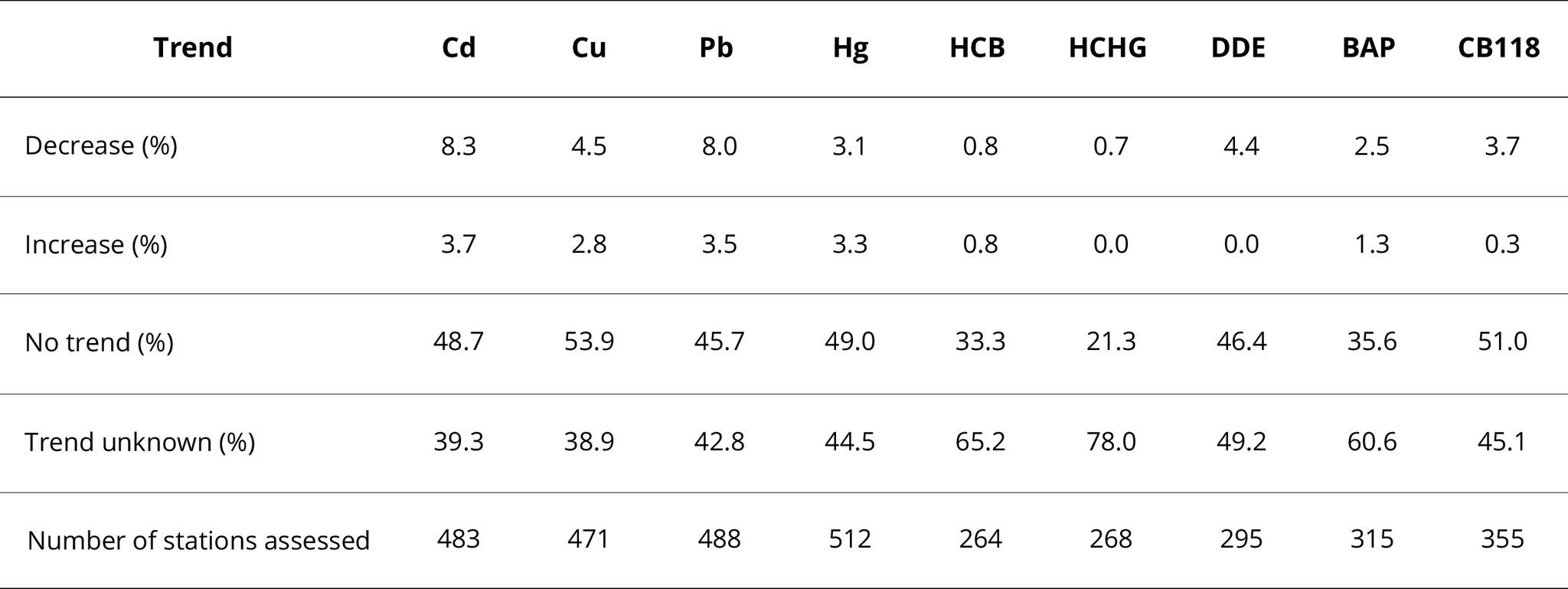Click the 78.0 trend unknown cell

click(x=1111, y=442)
